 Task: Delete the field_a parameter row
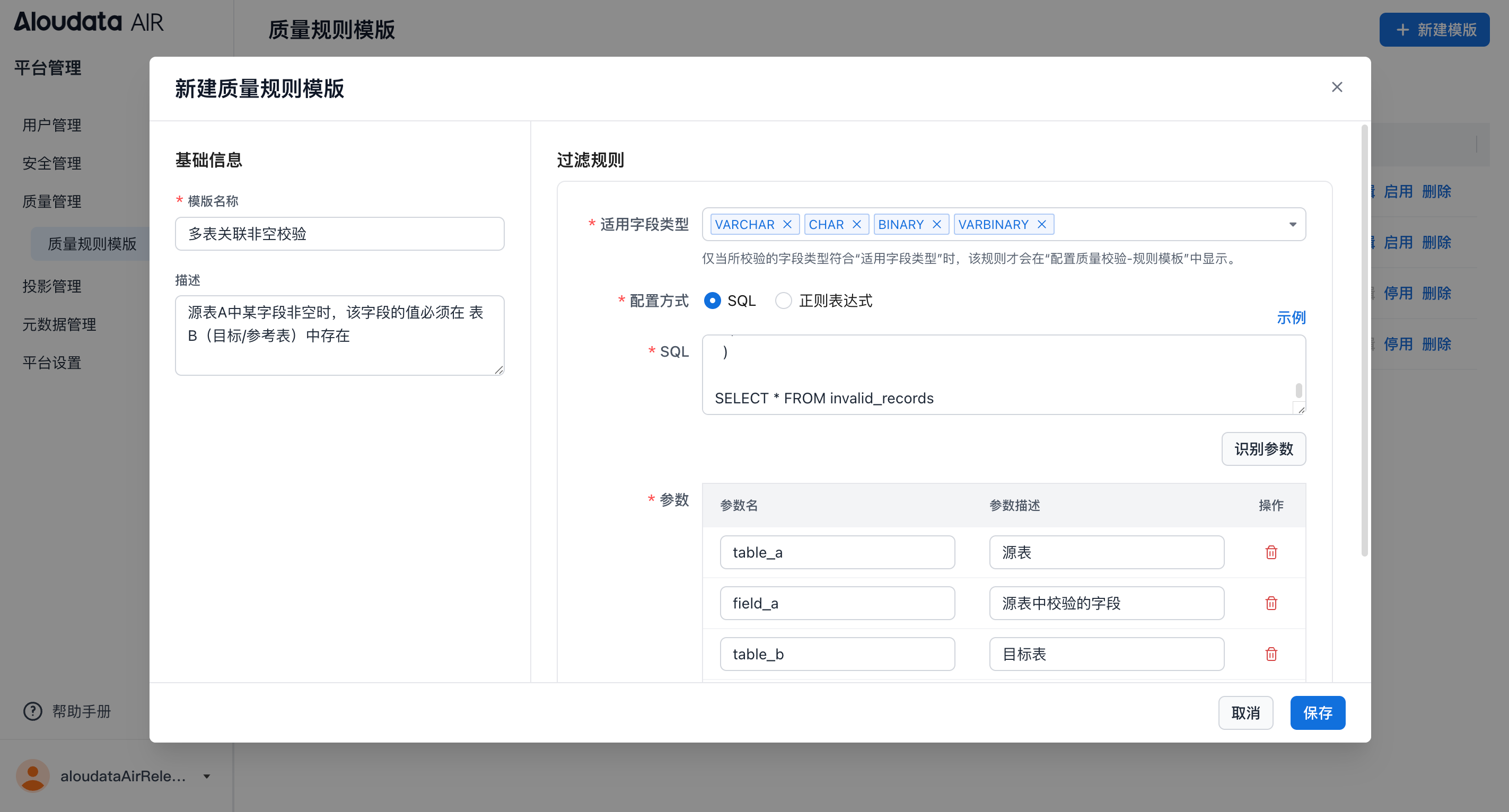pyautogui.click(x=1271, y=603)
